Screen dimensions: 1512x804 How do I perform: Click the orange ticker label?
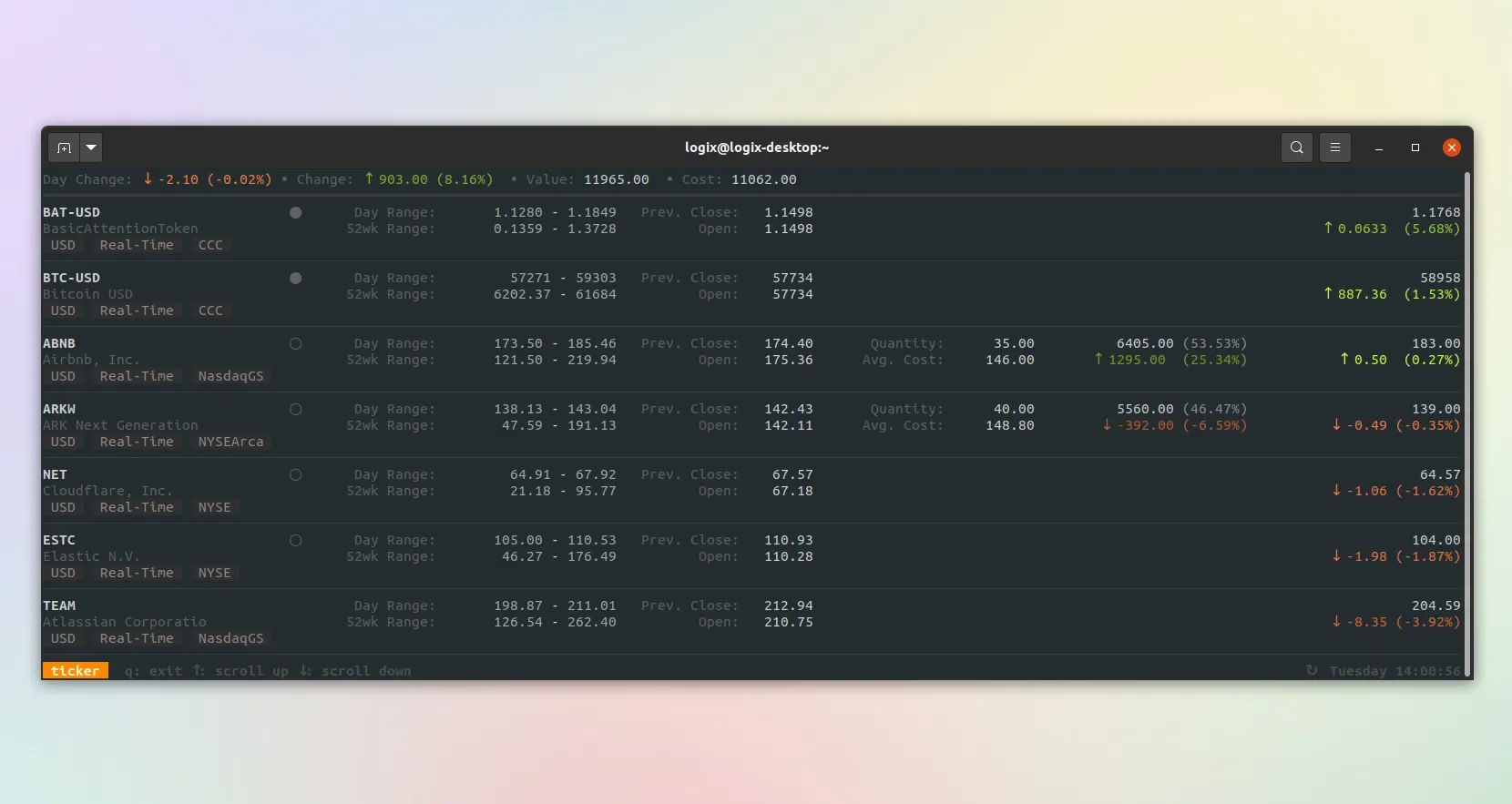click(76, 671)
